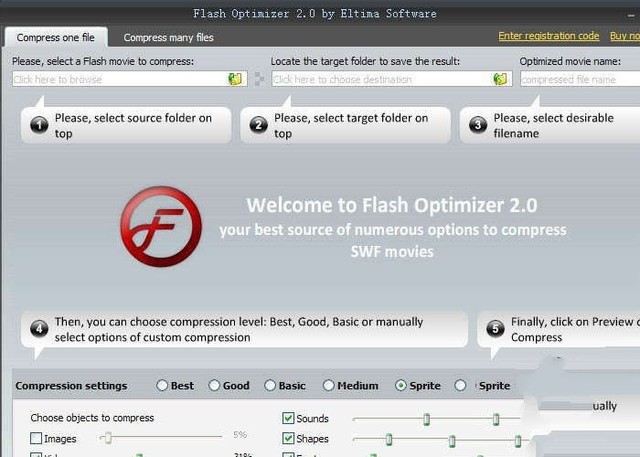640x457 pixels.
Task: Uncheck the Sounds checkbox
Action: tap(289, 419)
